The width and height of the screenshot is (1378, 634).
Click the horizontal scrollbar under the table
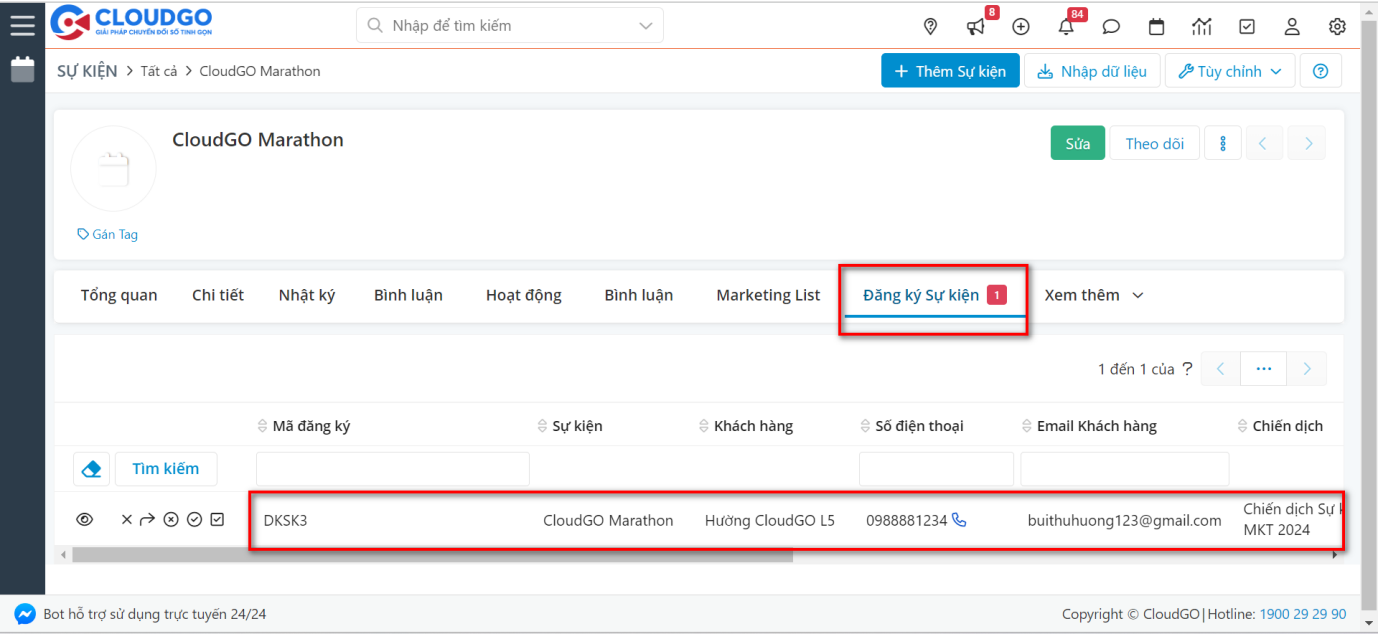[x=430, y=555]
